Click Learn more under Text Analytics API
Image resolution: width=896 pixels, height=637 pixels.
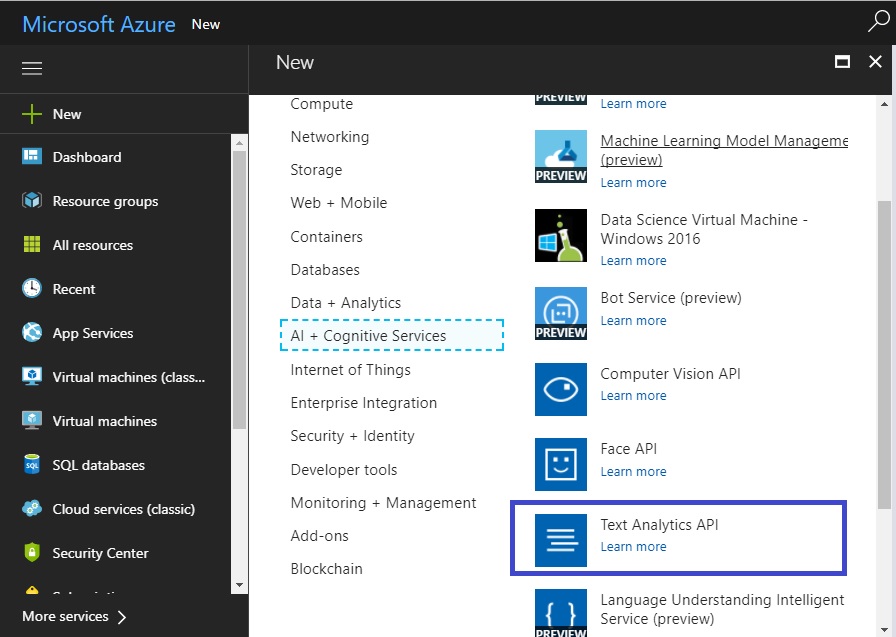pyautogui.click(x=633, y=547)
